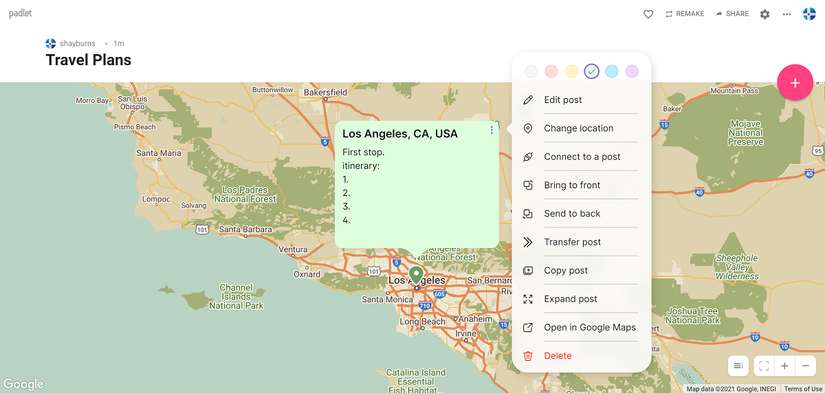Click the Los Padres National Forest label
Image resolution: width=825 pixels, height=393 pixels.
tap(245, 194)
